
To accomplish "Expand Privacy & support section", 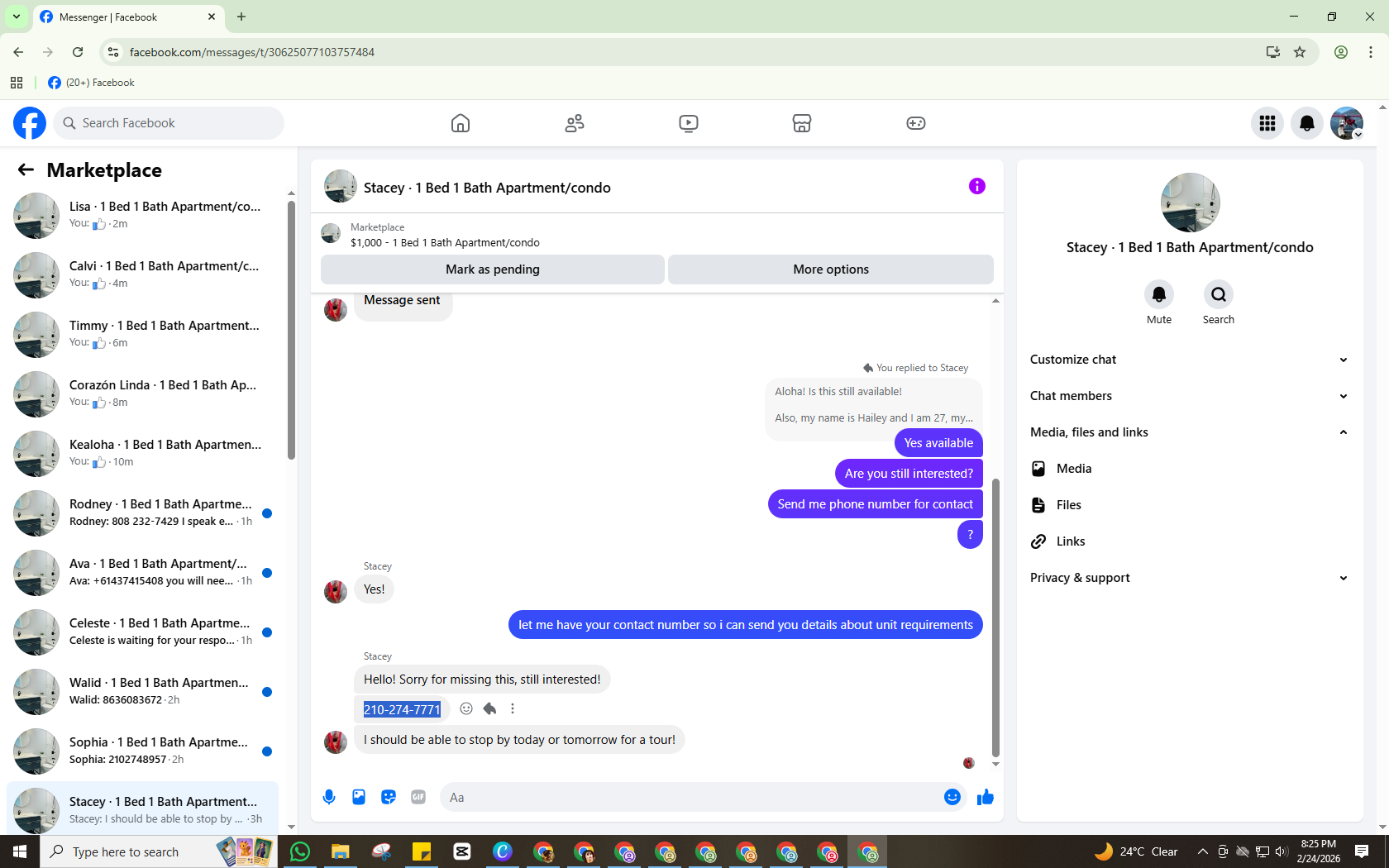I will tap(1190, 578).
